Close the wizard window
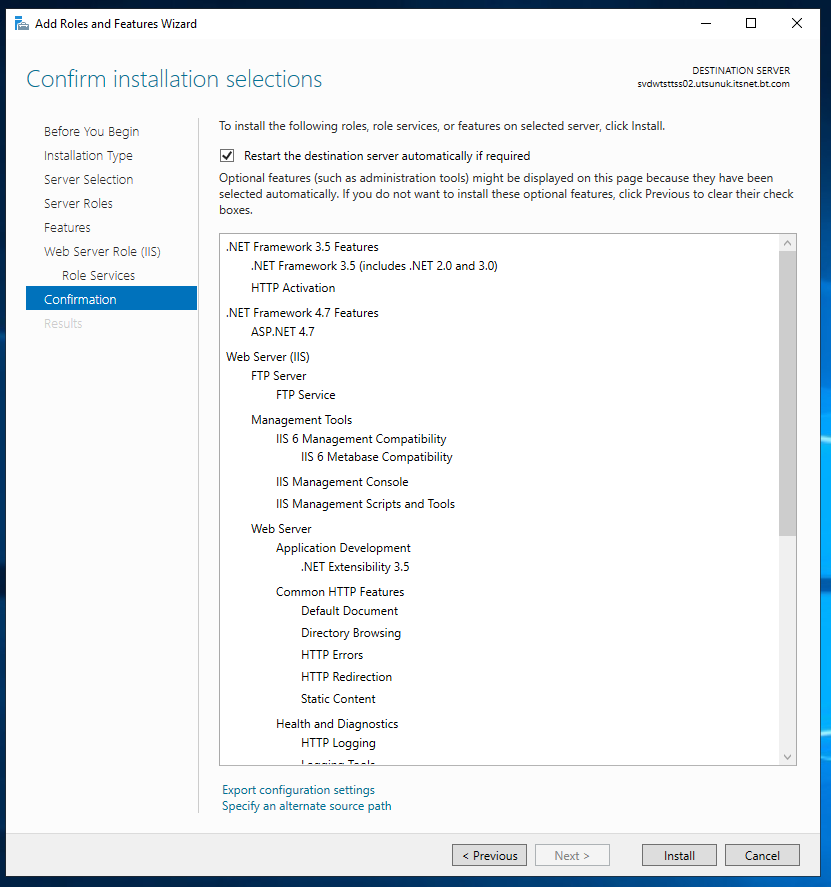 point(796,24)
